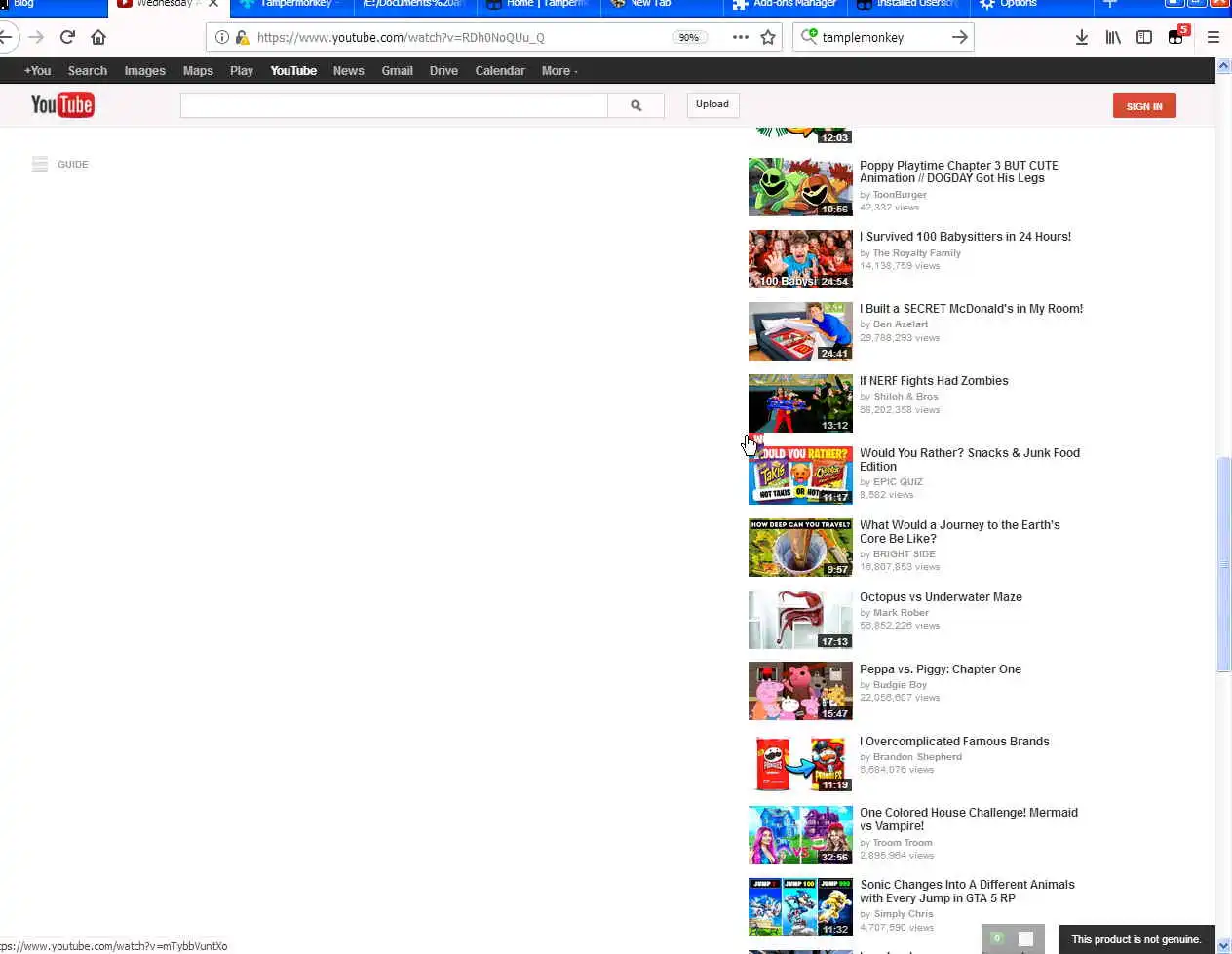Open The Royalty Family channel link
1232x954 pixels.
pos(916,253)
